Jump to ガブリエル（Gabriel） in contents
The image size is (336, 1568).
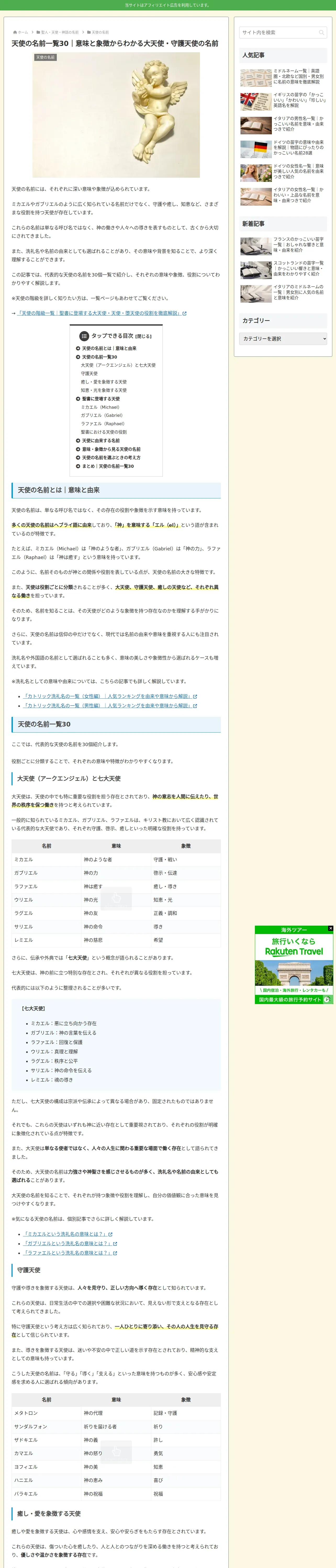click(102, 415)
